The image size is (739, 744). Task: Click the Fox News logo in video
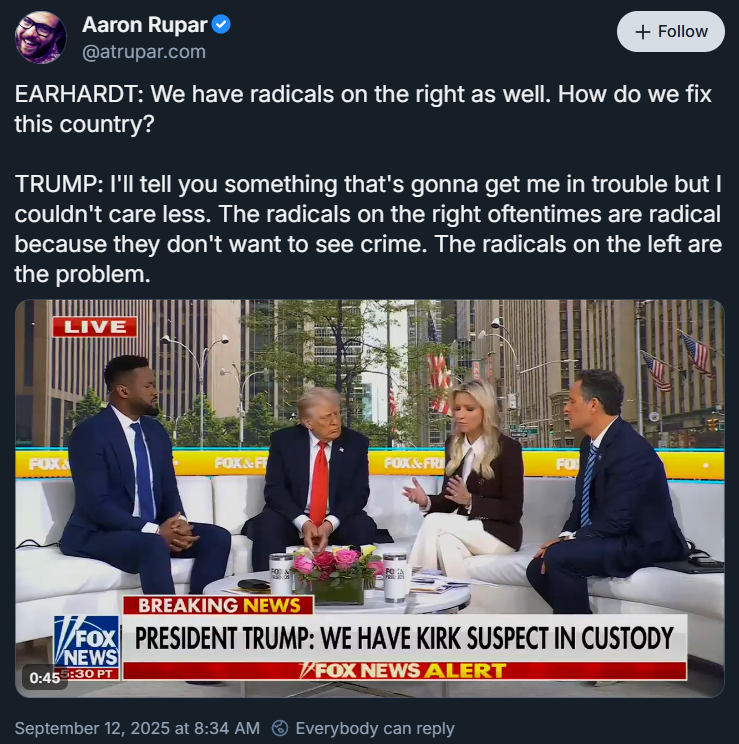pyautogui.click(x=86, y=642)
